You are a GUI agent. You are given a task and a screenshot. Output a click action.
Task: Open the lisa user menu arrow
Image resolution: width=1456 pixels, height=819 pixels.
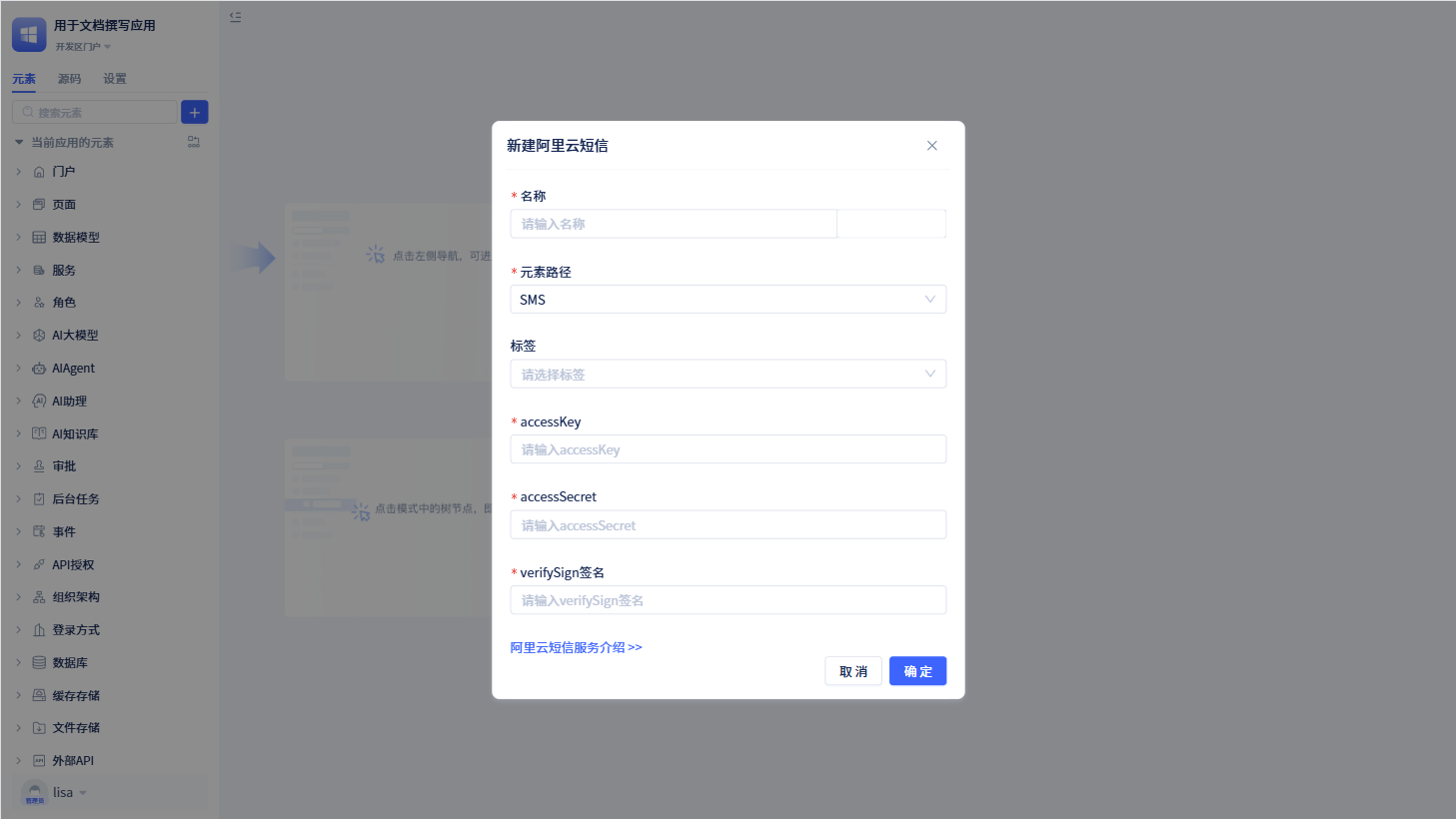click(x=83, y=793)
